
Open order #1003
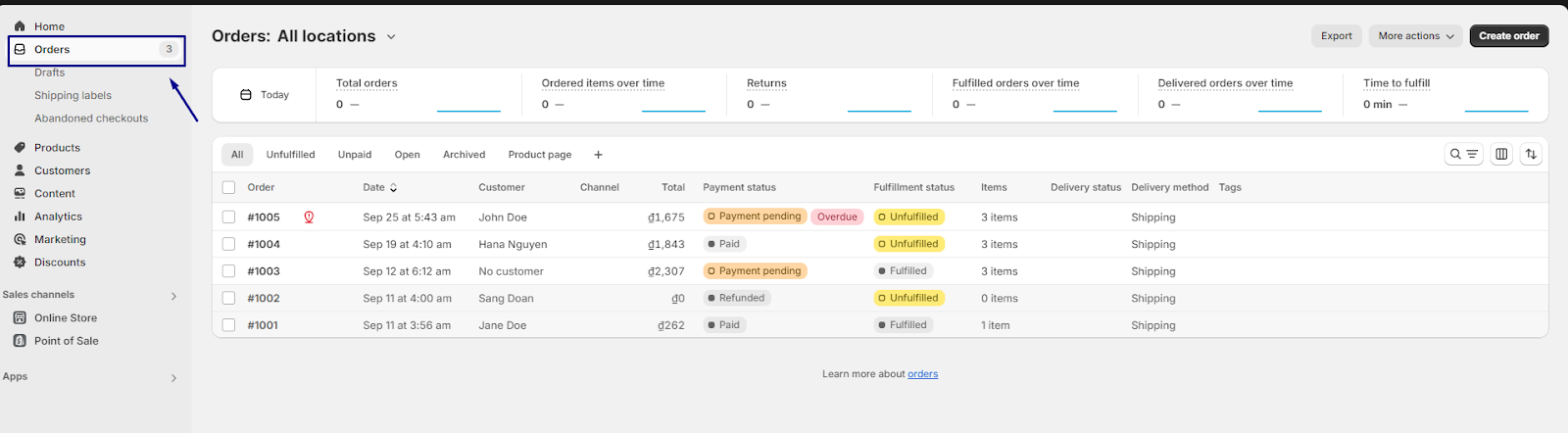(264, 271)
